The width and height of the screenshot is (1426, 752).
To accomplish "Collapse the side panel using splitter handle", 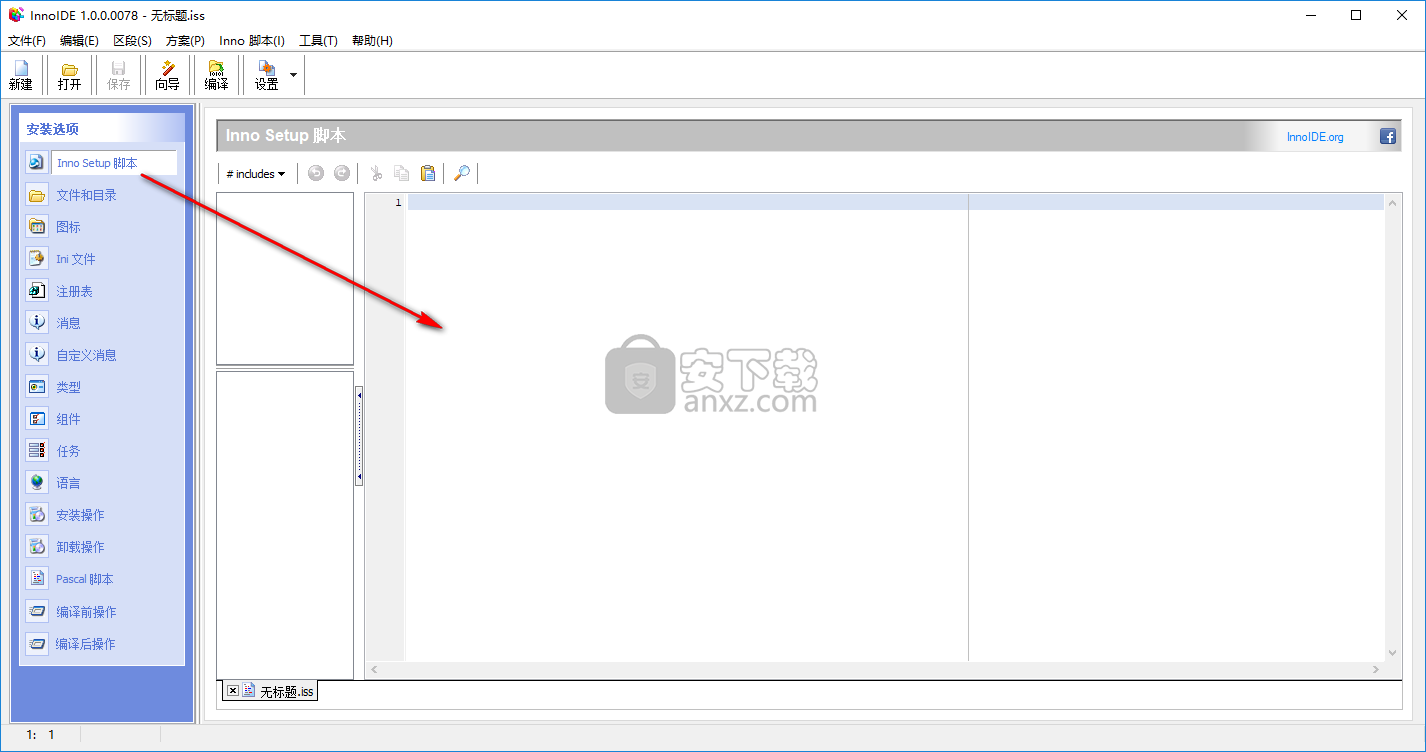I will 359,436.
